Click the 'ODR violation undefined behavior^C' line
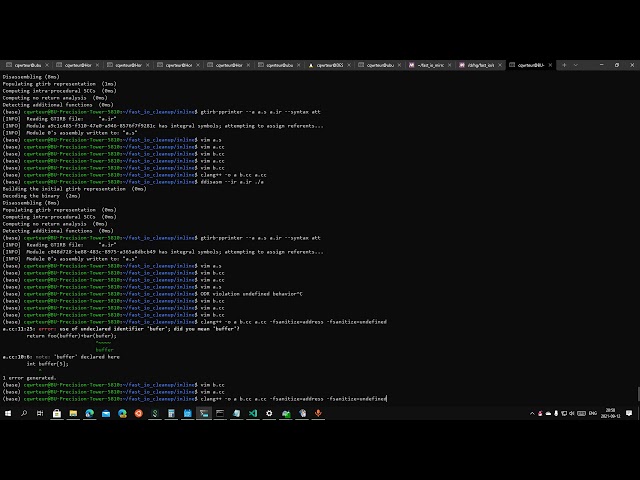 pos(251,294)
